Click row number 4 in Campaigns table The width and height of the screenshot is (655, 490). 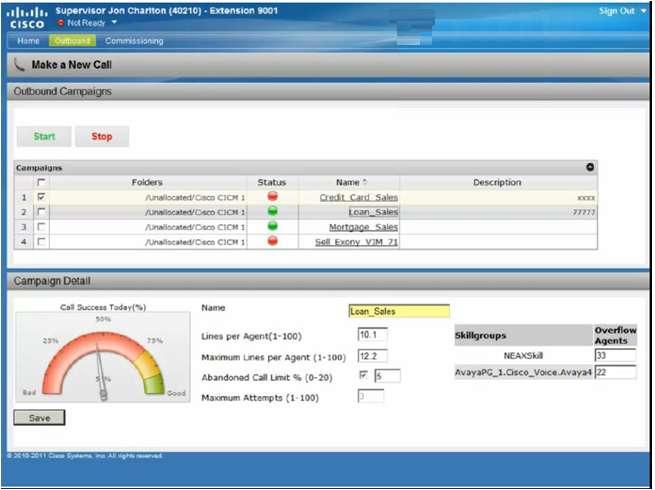[24, 242]
